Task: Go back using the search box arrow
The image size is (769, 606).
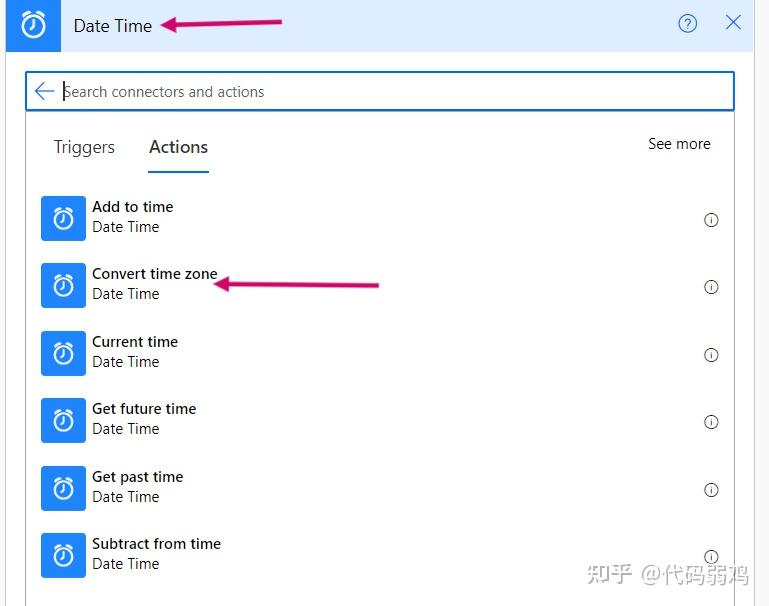Action: tap(44, 91)
